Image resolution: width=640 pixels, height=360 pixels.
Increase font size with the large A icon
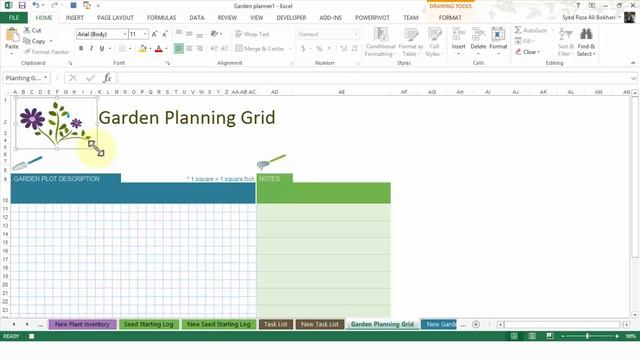(154, 34)
